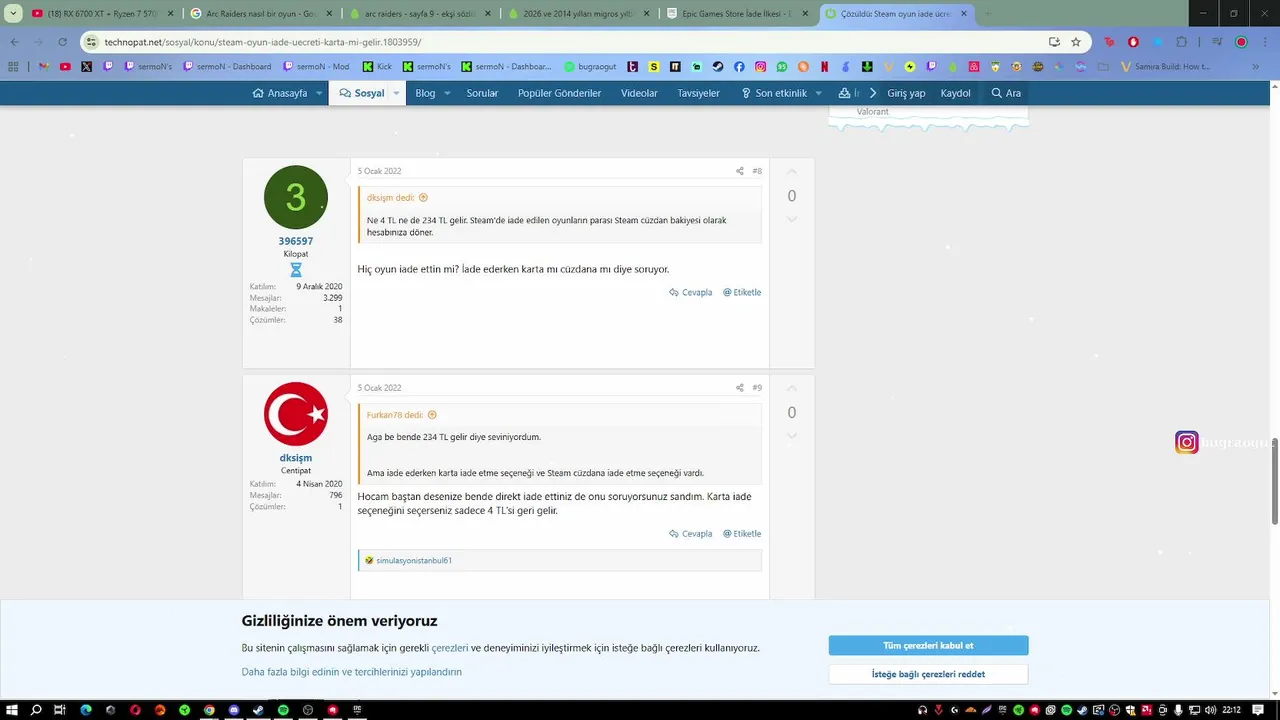Reload the page in the browser
The image size is (1280, 720).
tap(63, 42)
